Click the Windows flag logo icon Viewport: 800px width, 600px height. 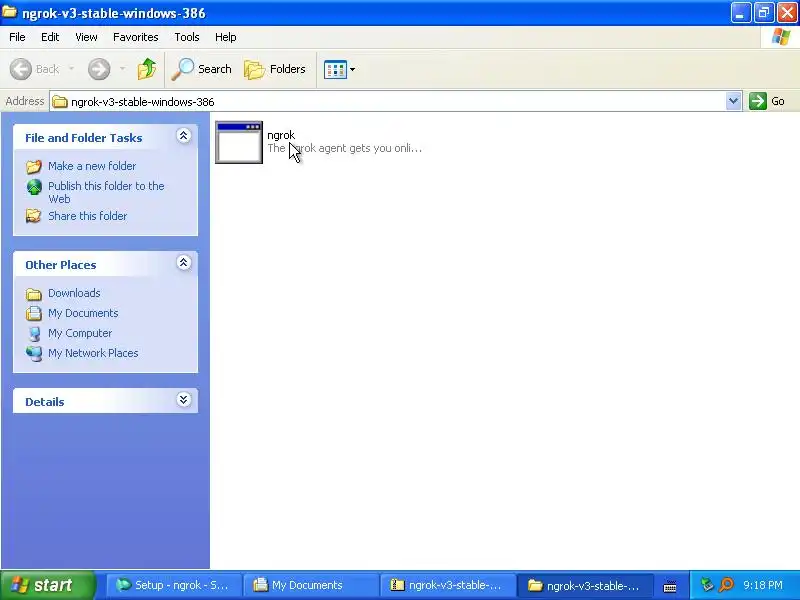point(781,37)
